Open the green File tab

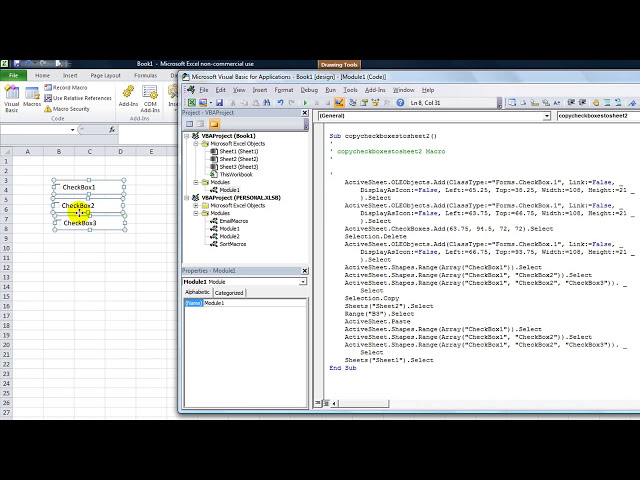click(x=14, y=75)
